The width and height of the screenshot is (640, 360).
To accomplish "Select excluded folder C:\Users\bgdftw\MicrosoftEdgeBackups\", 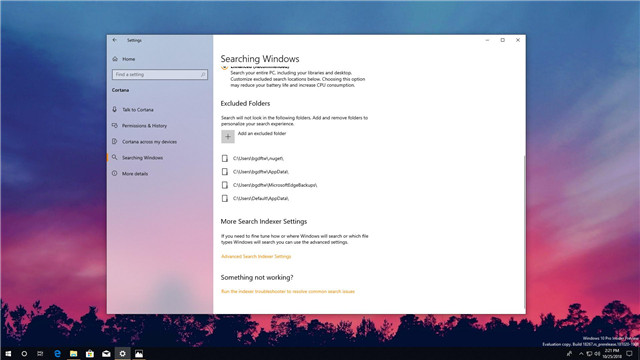I will [x=275, y=185].
